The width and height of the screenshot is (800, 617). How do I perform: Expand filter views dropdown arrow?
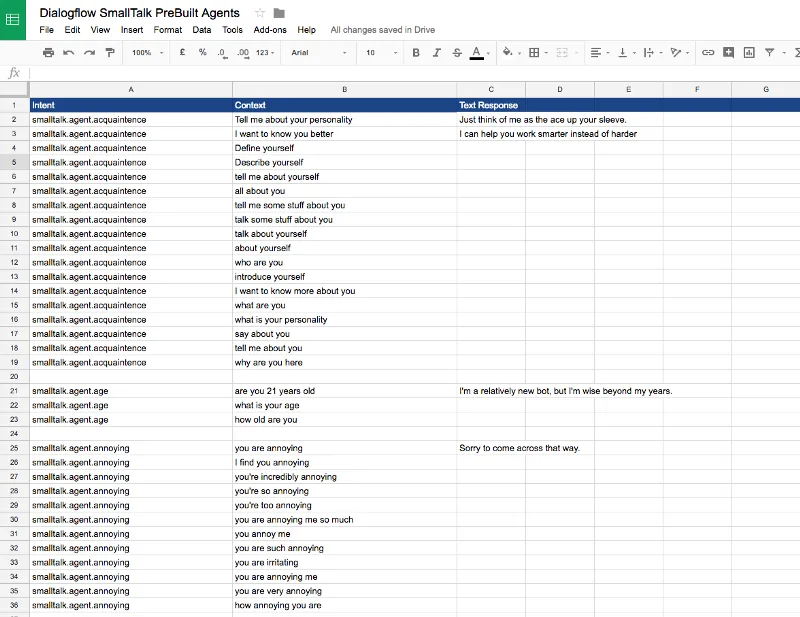[784, 53]
